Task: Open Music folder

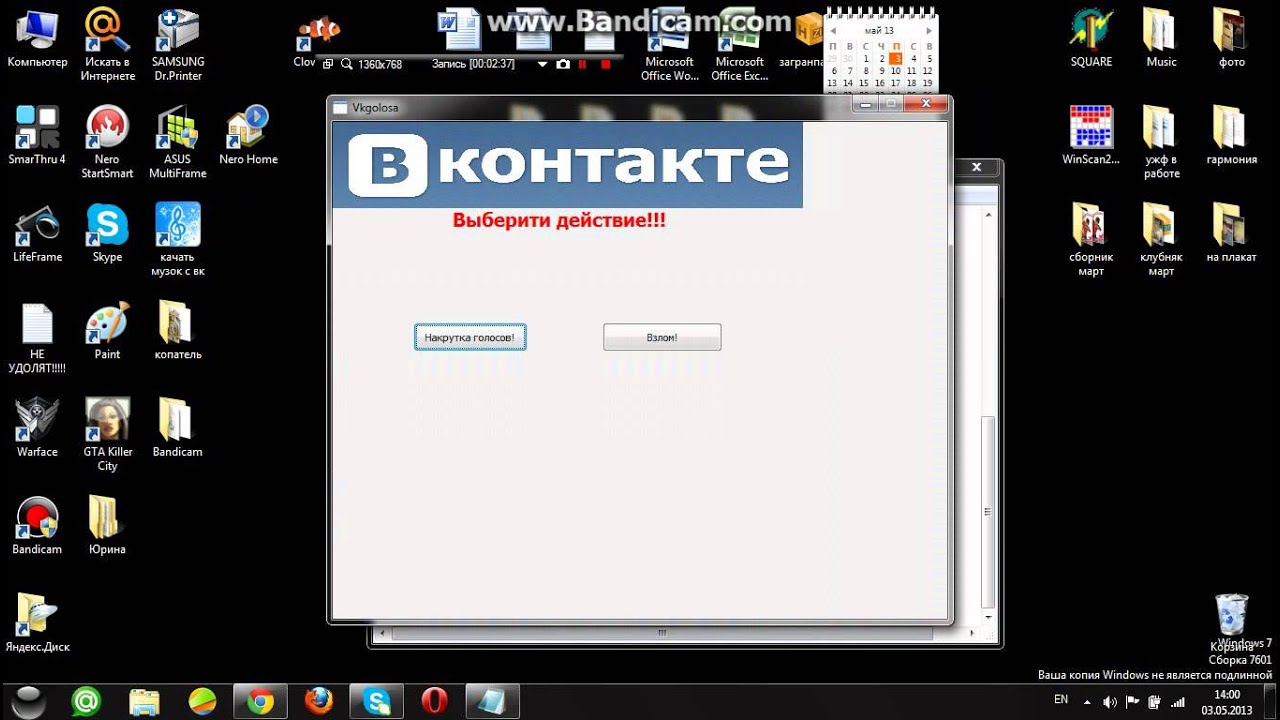Action: click(x=1161, y=40)
